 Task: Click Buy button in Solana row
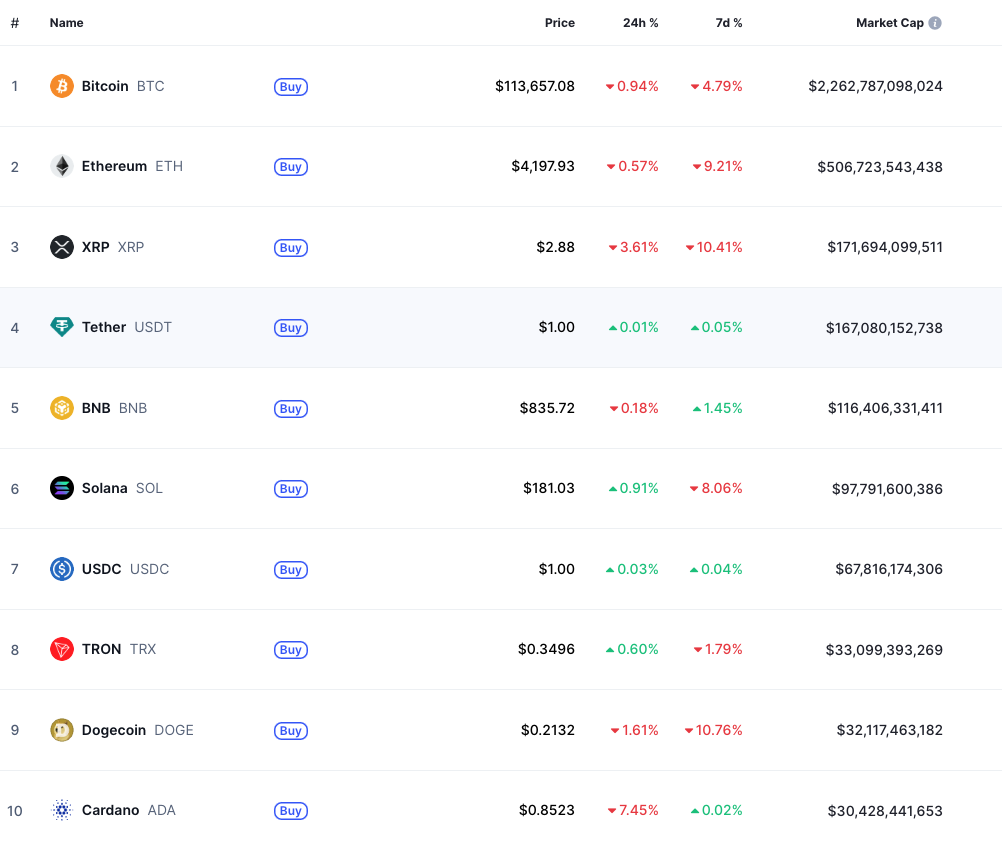pyautogui.click(x=291, y=489)
